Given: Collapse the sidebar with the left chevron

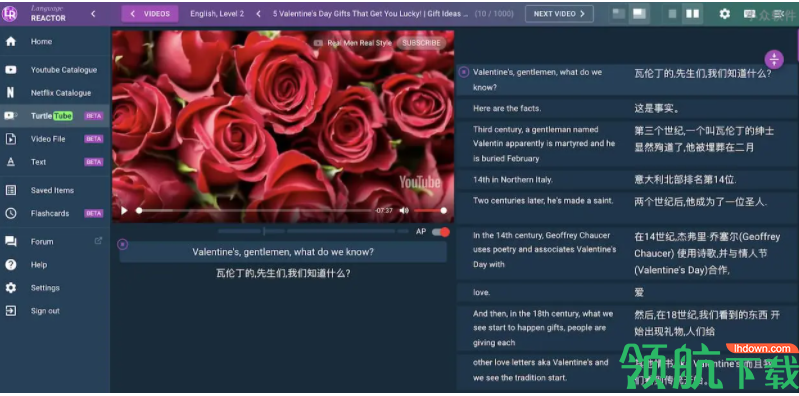Looking at the screenshot, I should coord(93,14).
